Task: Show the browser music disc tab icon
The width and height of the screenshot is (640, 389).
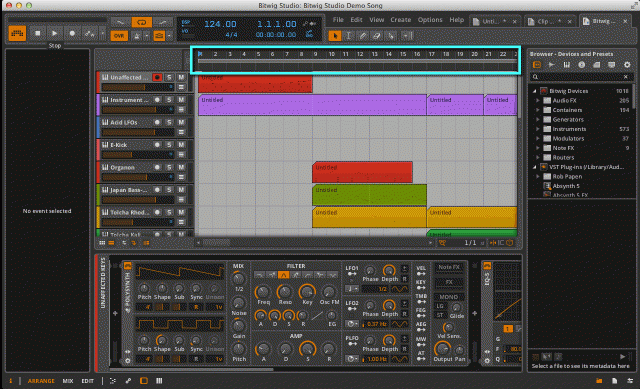Action: coord(582,65)
